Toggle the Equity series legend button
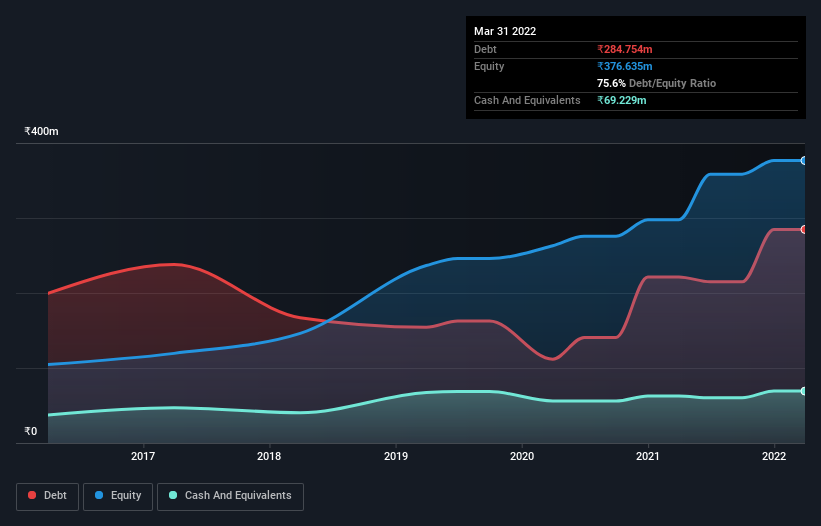This screenshot has width=821, height=526. click(118, 496)
